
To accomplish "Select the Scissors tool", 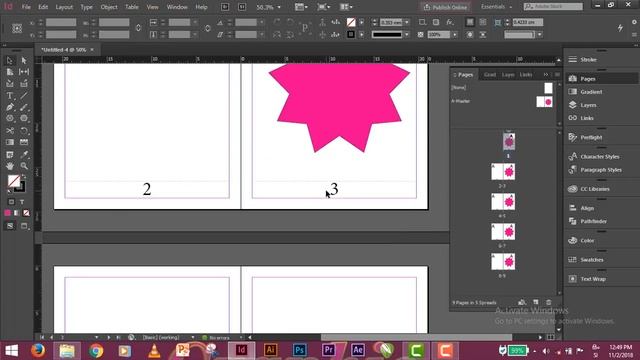I will (10, 131).
